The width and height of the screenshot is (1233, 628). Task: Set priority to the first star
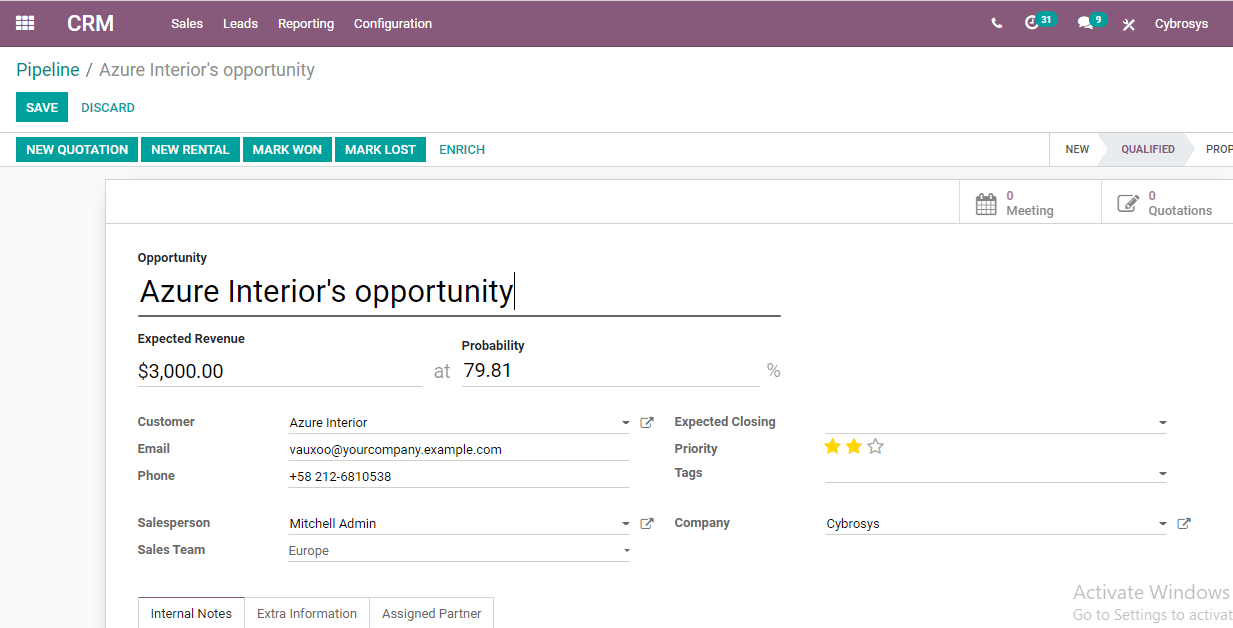[832, 446]
